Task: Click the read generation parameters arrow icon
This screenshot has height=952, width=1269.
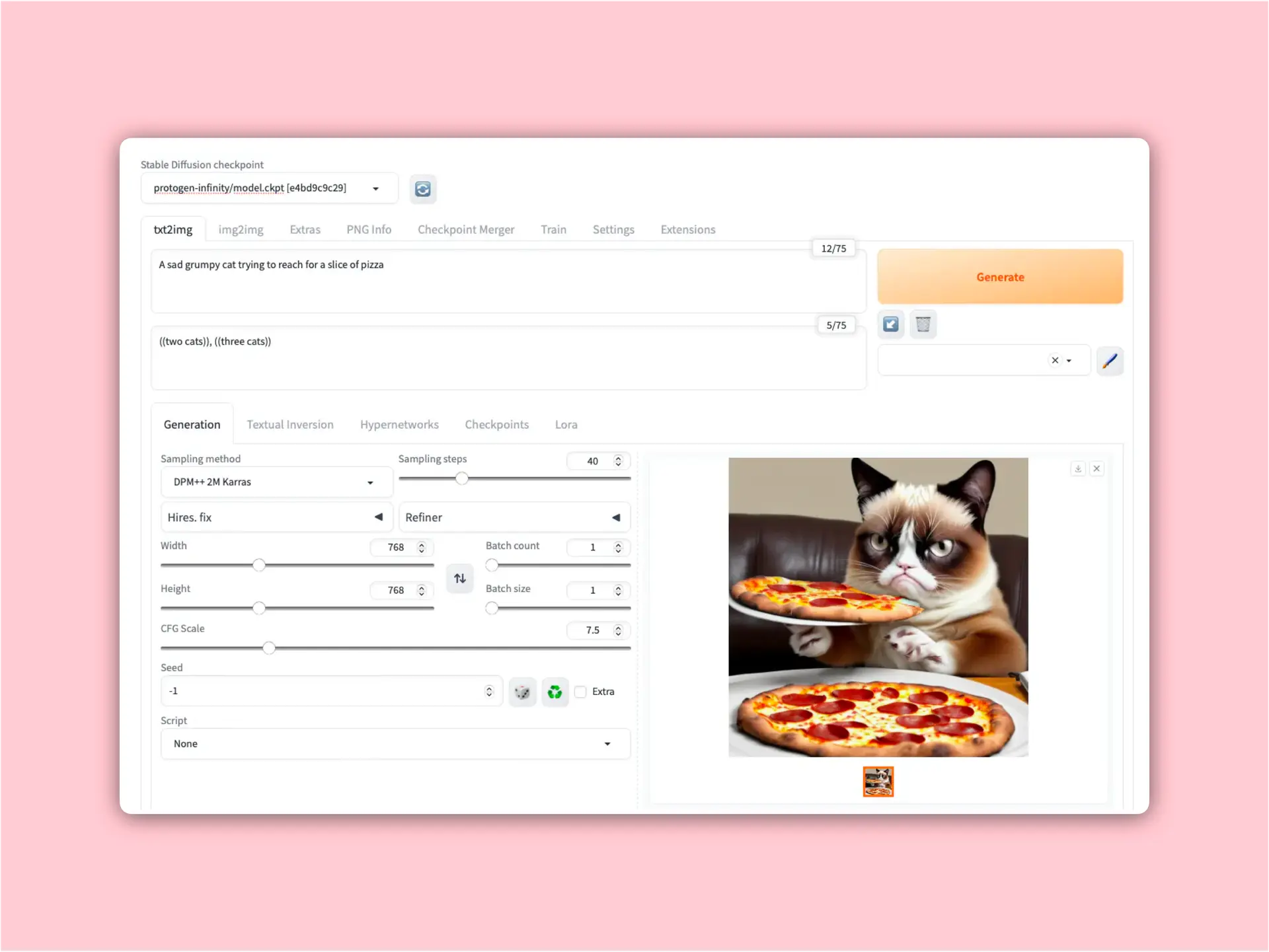Action: [x=891, y=324]
